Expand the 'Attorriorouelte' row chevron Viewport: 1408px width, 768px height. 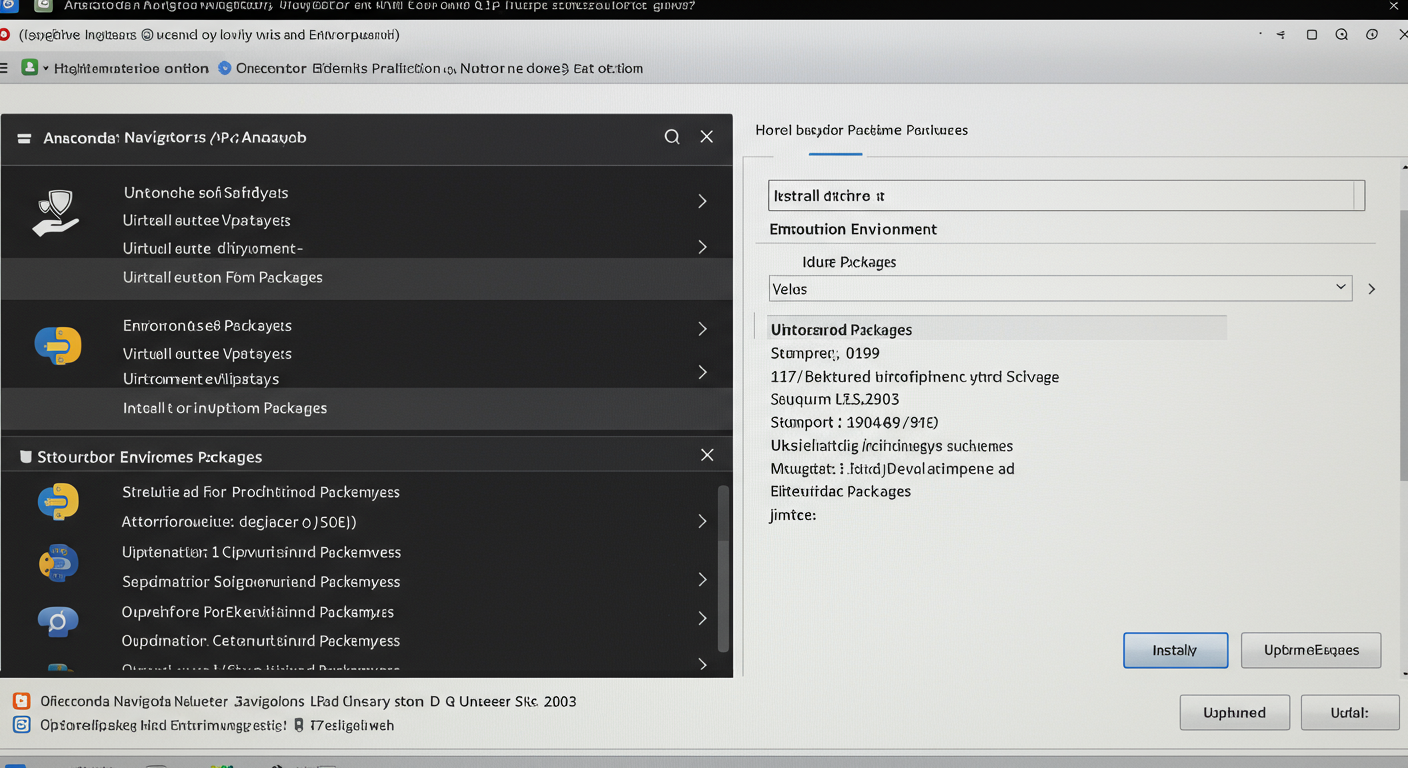pyautogui.click(x=702, y=521)
